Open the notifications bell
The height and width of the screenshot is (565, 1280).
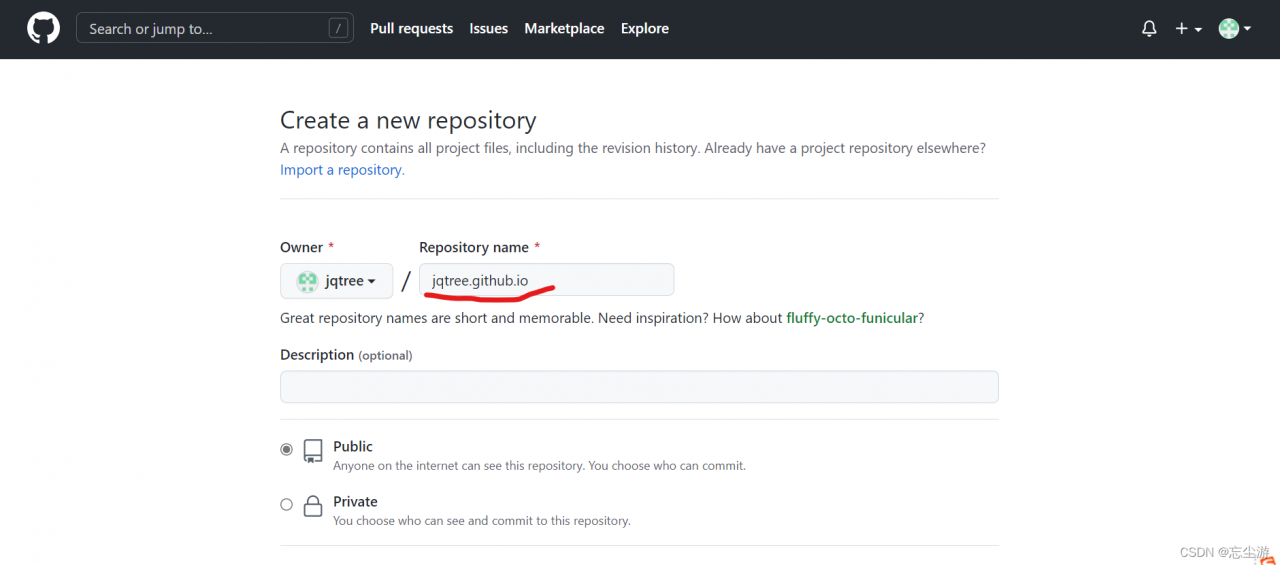pos(1149,29)
